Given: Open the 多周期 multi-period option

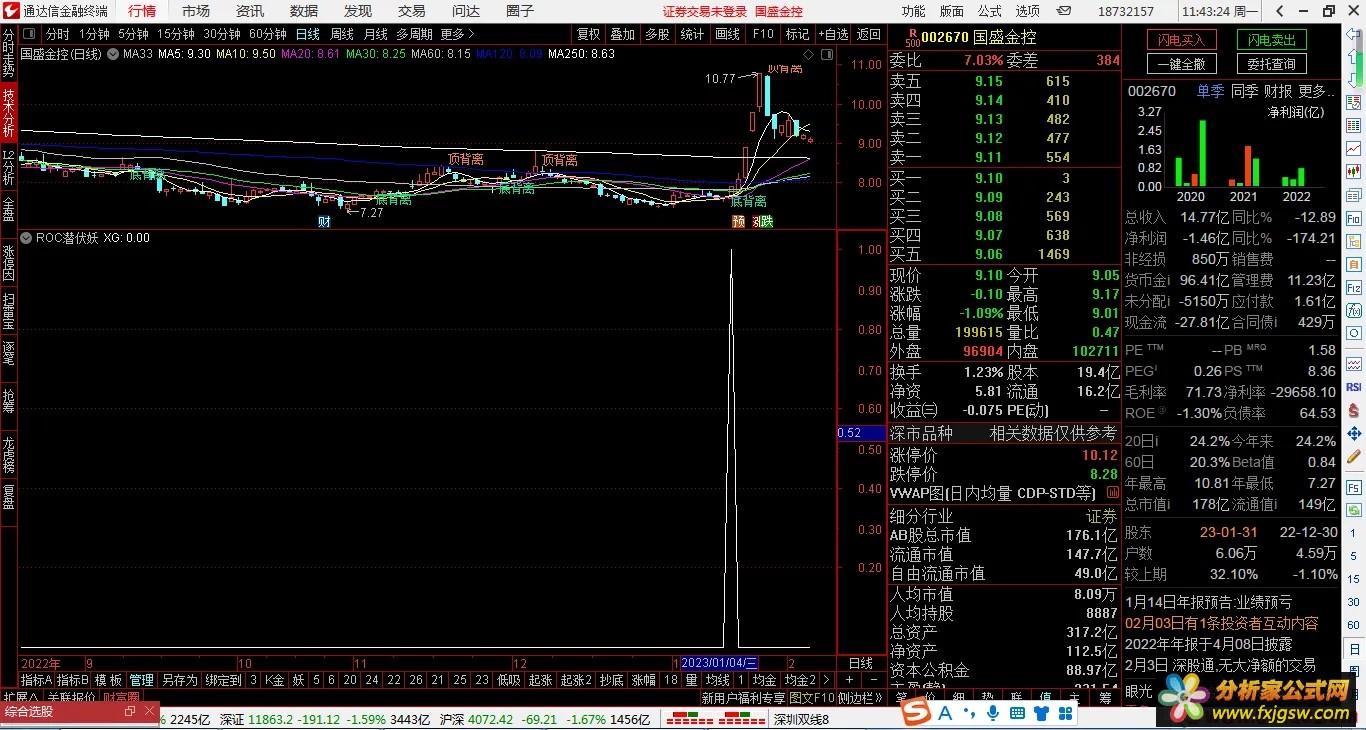Looking at the screenshot, I should pos(414,34).
